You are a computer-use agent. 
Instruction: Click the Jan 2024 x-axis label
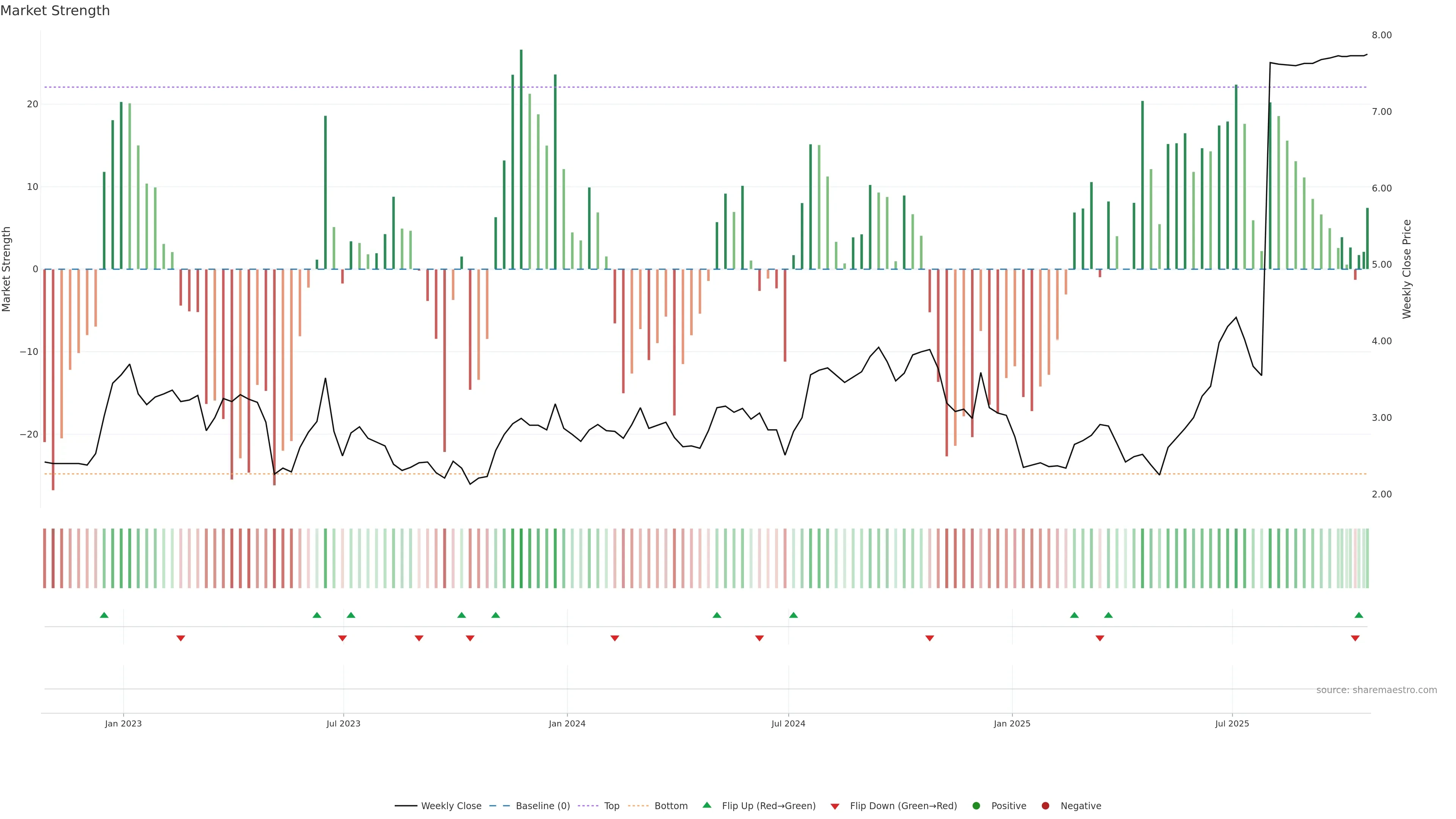[567, 723]
